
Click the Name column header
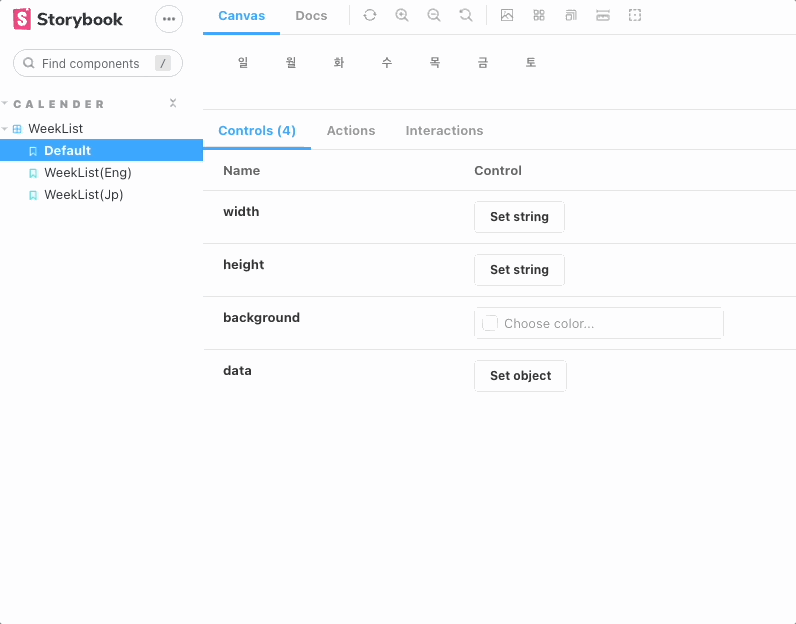pos(242,171)
